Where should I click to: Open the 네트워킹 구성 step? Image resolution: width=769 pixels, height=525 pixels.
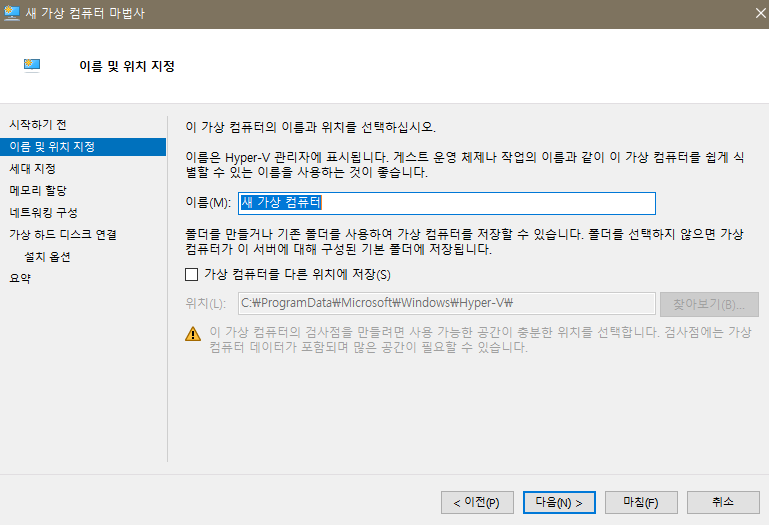pyautogui.click(x=43, y=212)
